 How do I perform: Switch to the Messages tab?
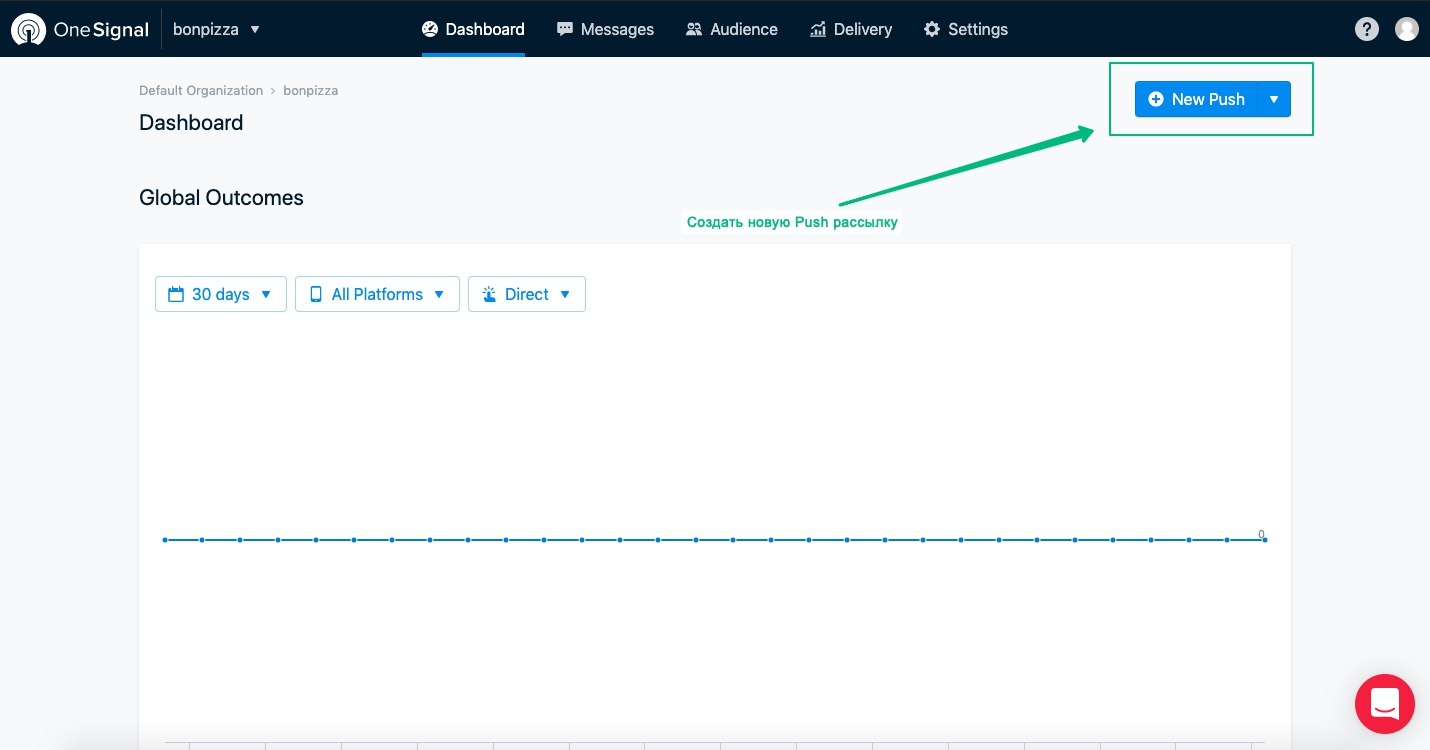[x=605, y=29]
